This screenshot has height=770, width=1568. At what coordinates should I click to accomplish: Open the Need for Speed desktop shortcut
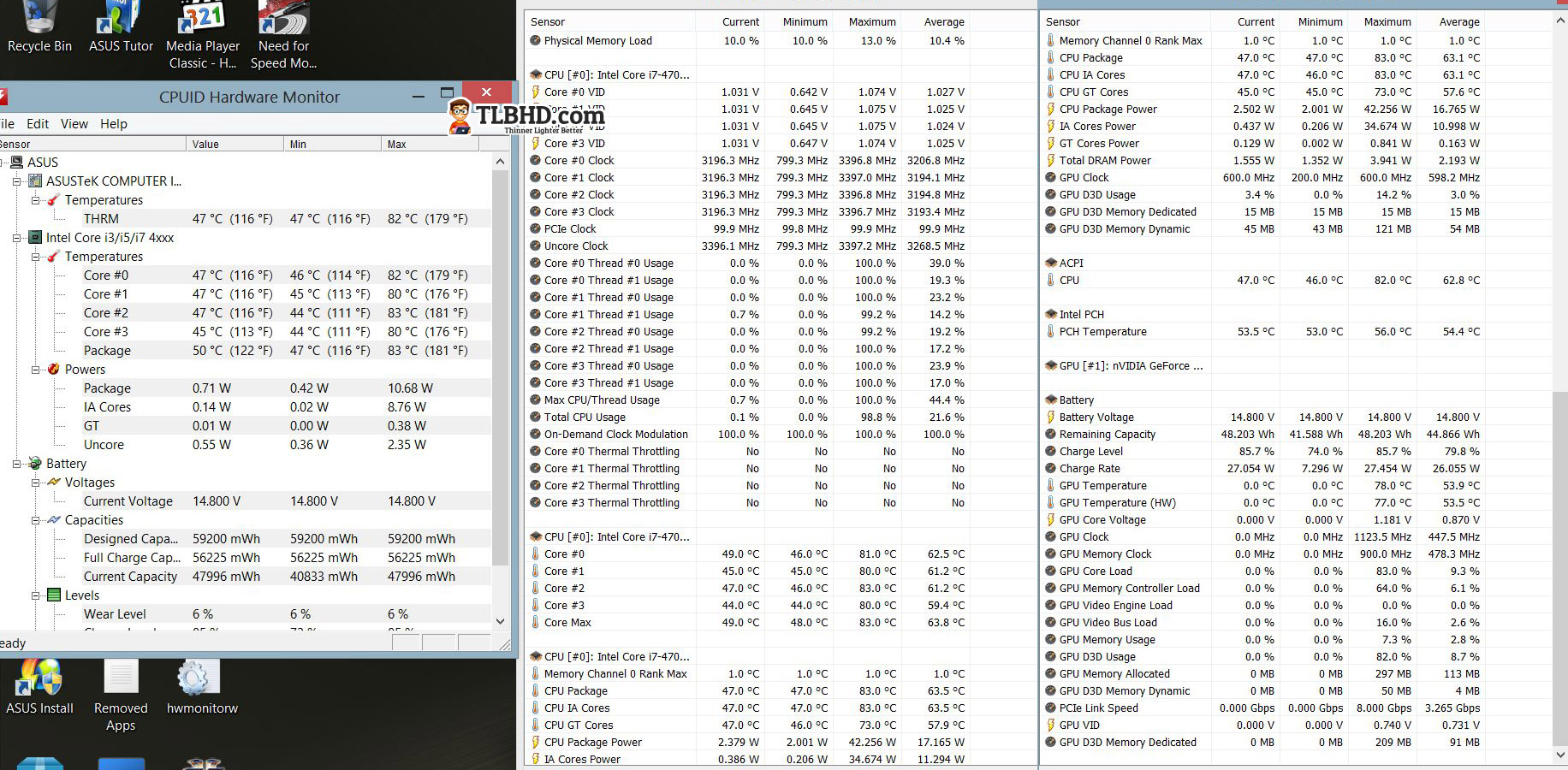283,36
